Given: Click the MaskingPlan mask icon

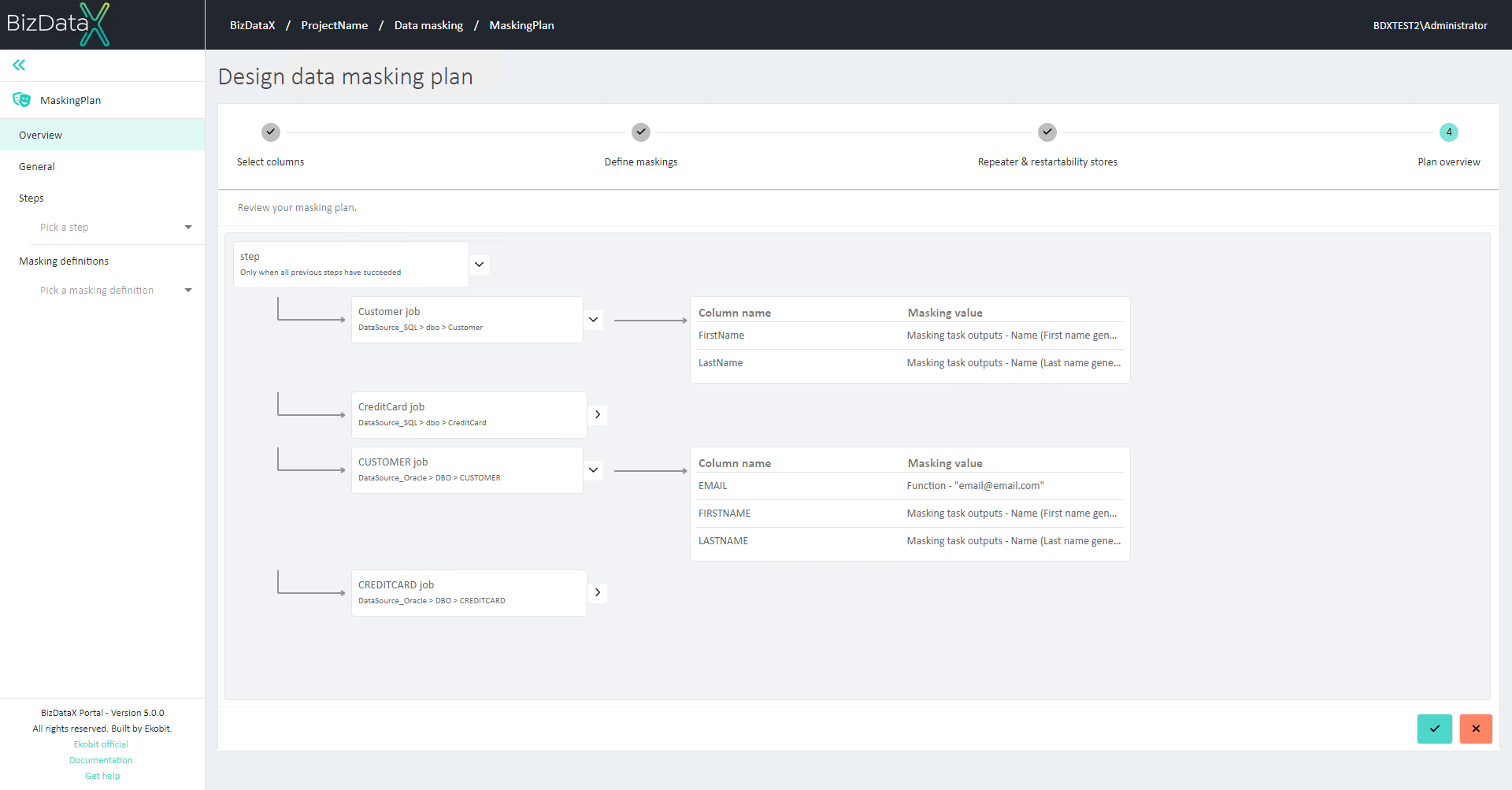Looking at the screenshot, I should pos(21,100).
